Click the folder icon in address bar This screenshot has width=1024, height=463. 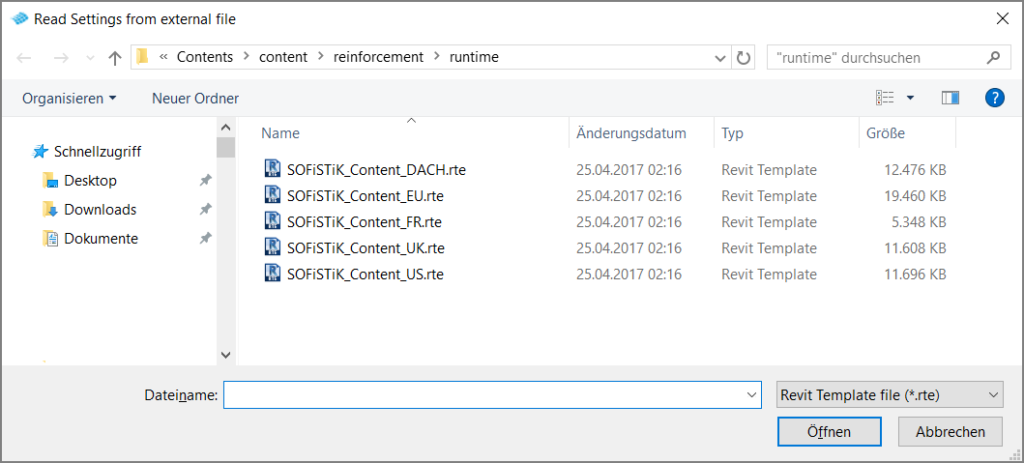point(142,57)
